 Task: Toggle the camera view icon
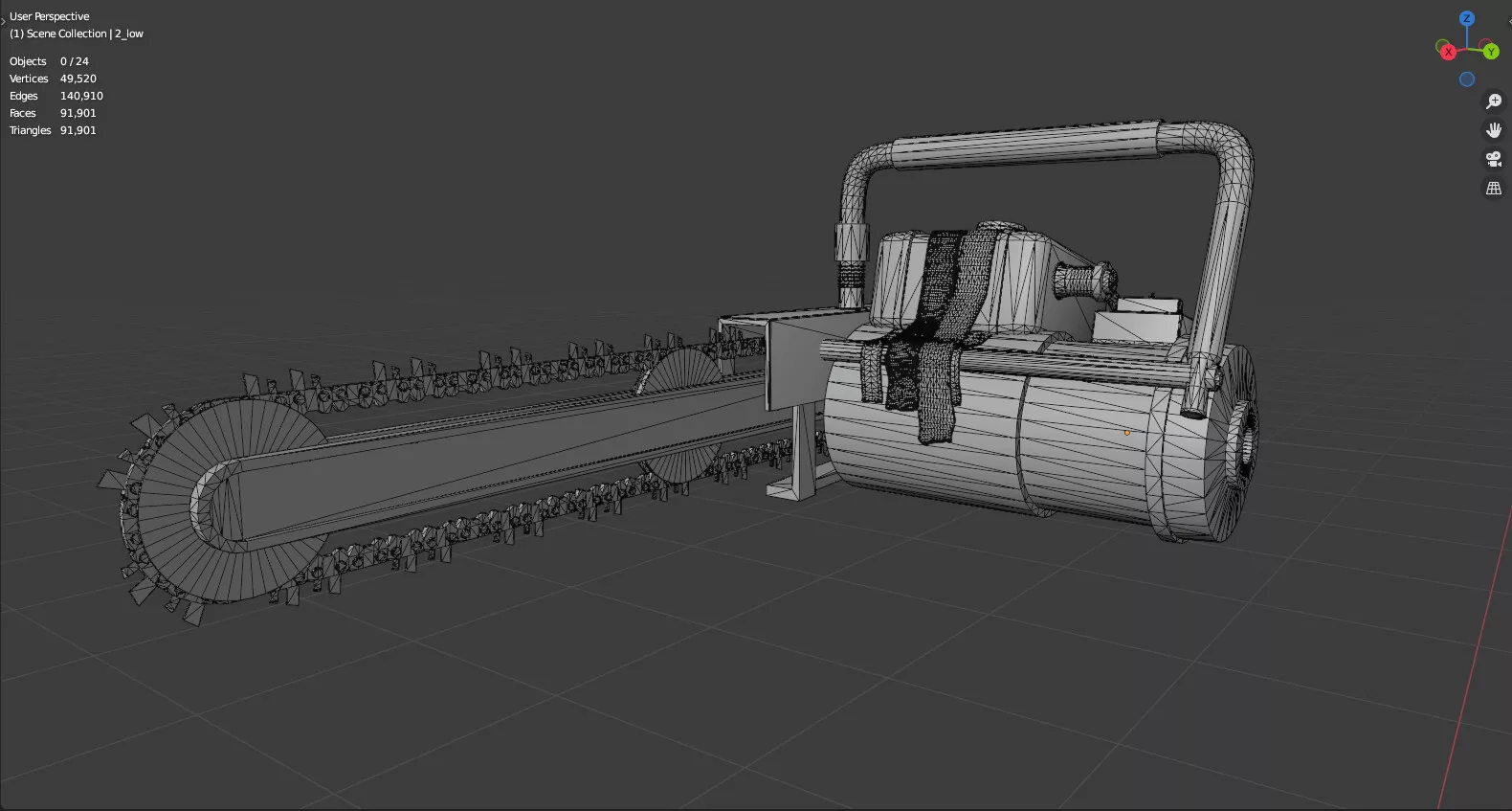tap(1493, 159)
